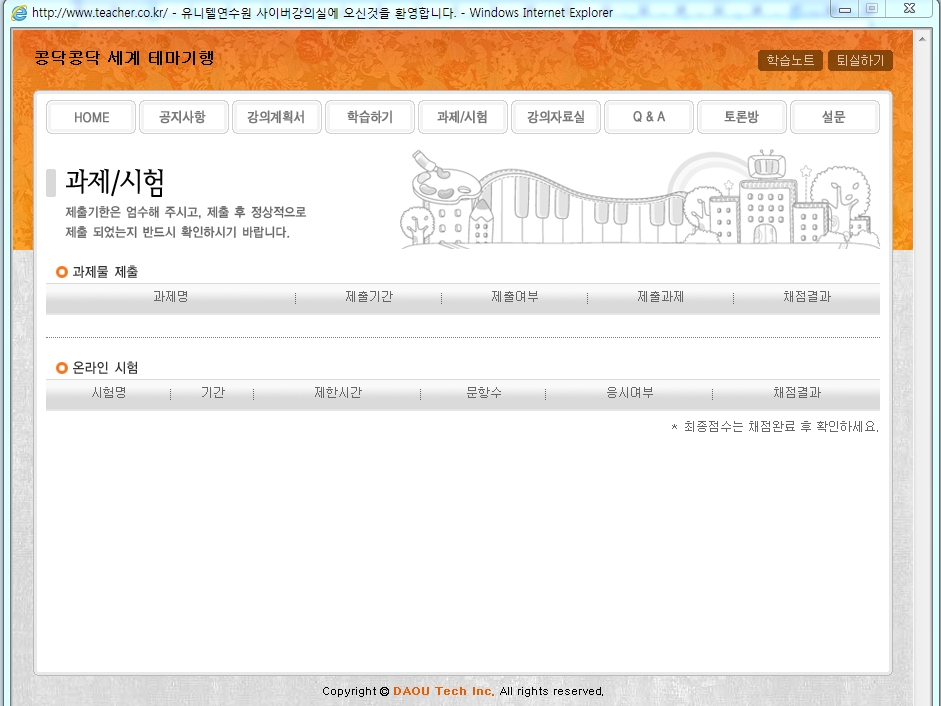Click the Internet Explorer logo icon
The width and height of the screenshot is (941, 706).
(x=19, y=13)
